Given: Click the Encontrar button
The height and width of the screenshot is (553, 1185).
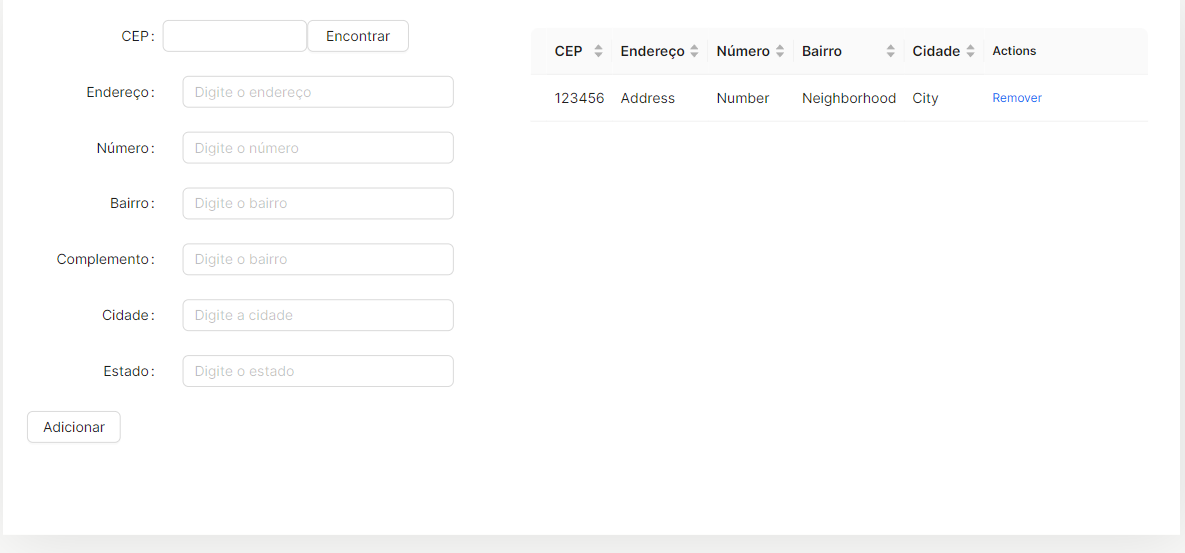Looking at the screenshot, I should (x=358, y=36).
